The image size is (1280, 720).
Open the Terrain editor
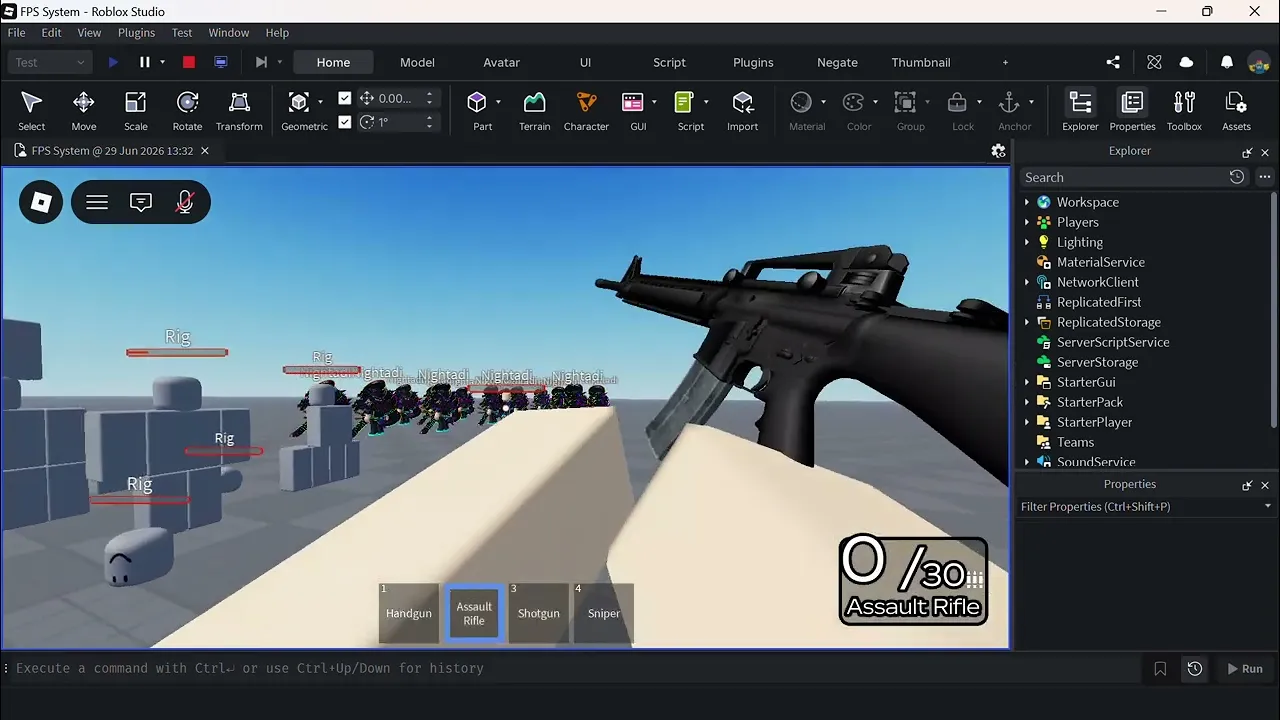(534, 110)
